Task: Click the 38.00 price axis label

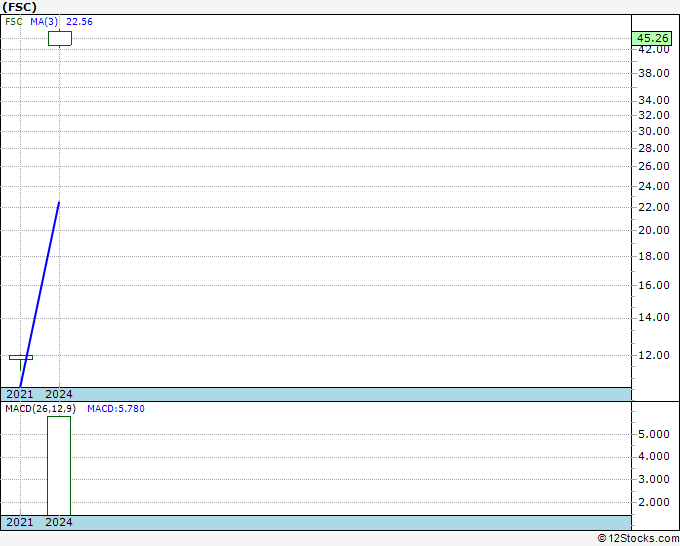Action: point(654,73)
